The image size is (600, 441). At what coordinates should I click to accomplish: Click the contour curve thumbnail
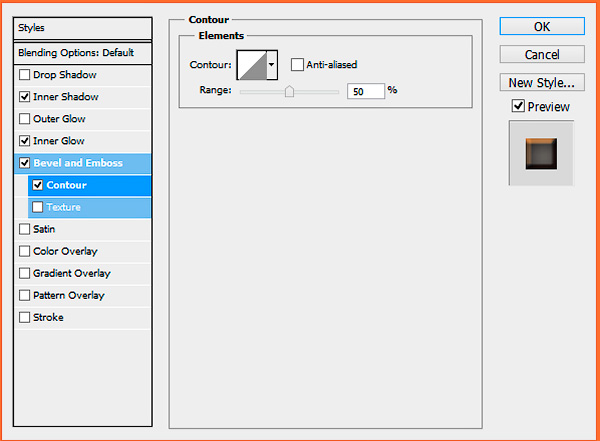click(x=252, y=65)
